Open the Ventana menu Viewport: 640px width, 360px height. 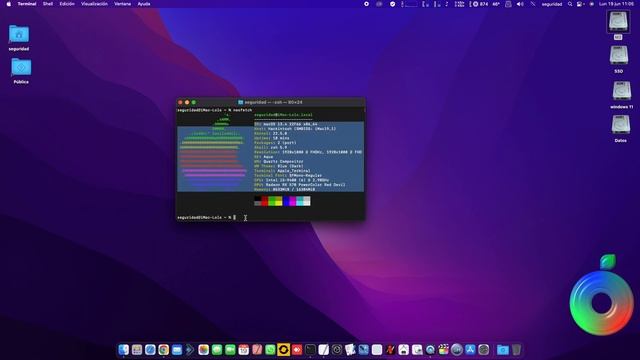click(x=122, y=4)
